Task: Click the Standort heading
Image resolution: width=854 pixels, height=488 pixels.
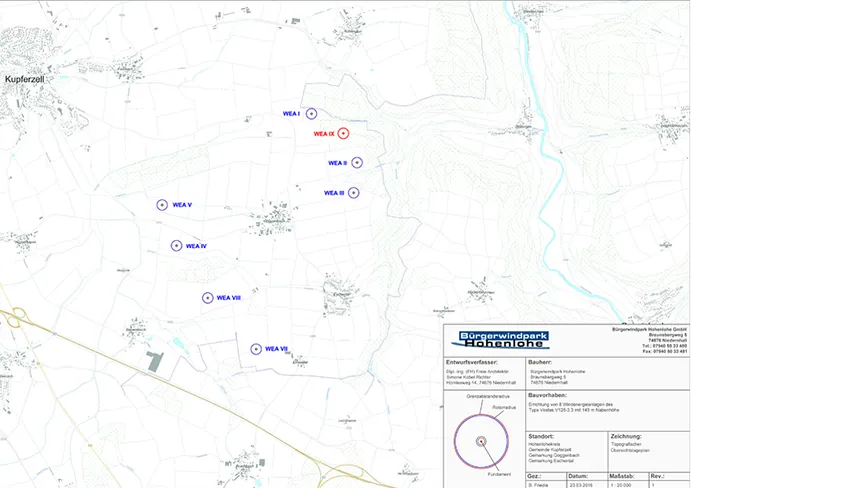Action: click(x=541, y=437)
